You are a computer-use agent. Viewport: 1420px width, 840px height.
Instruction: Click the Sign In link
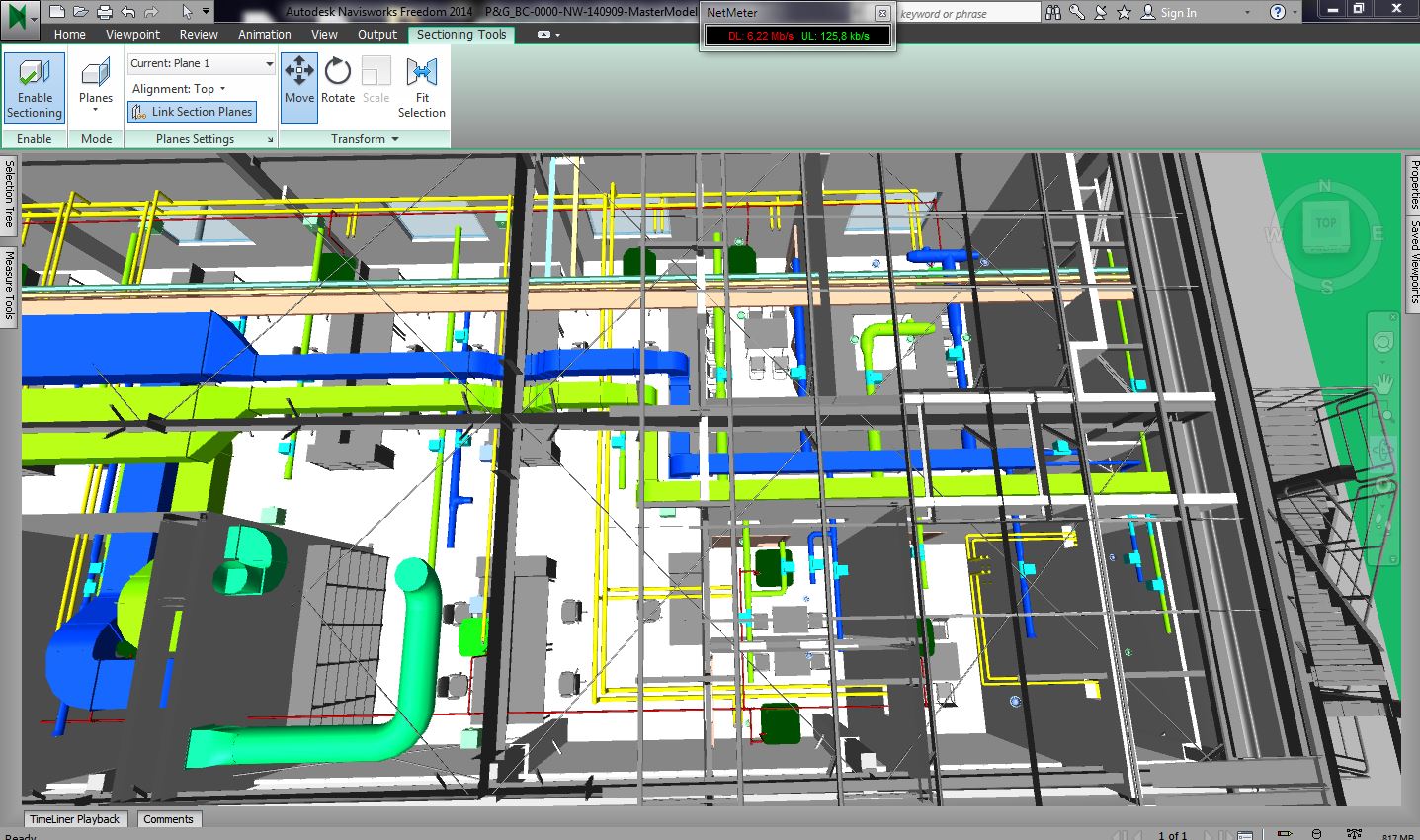pos(1178,13)
